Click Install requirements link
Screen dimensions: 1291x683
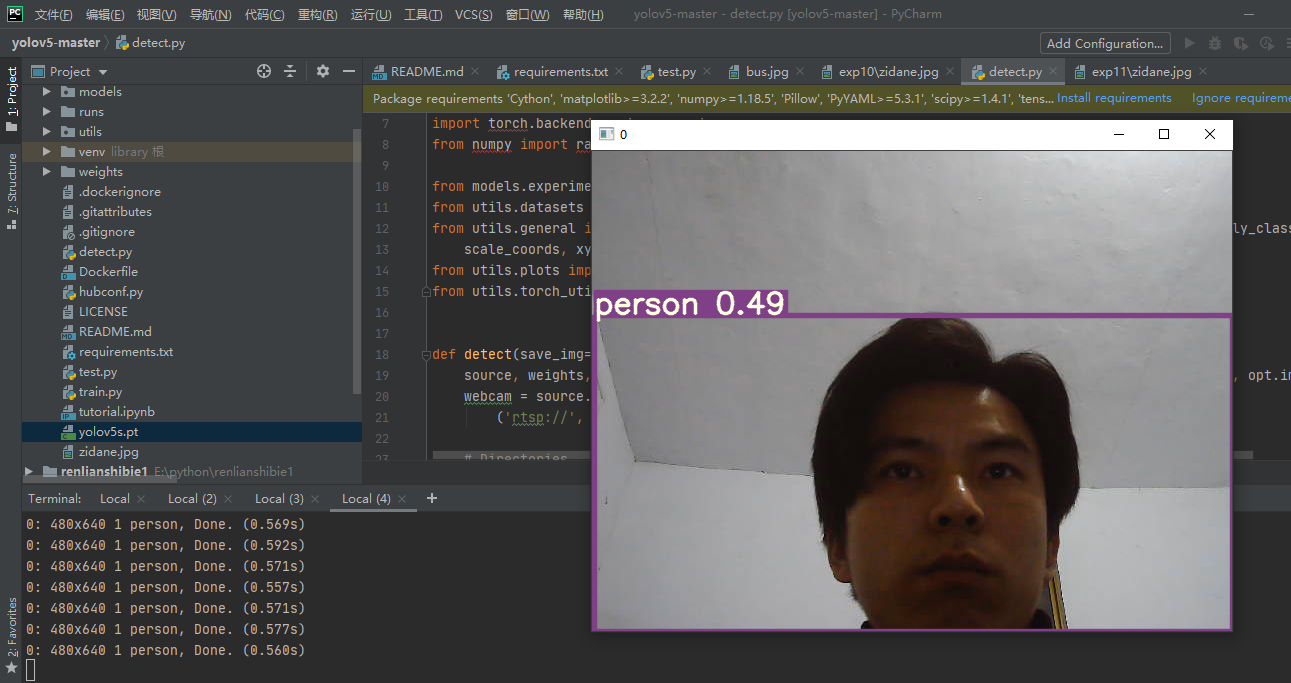(1114, 98)
